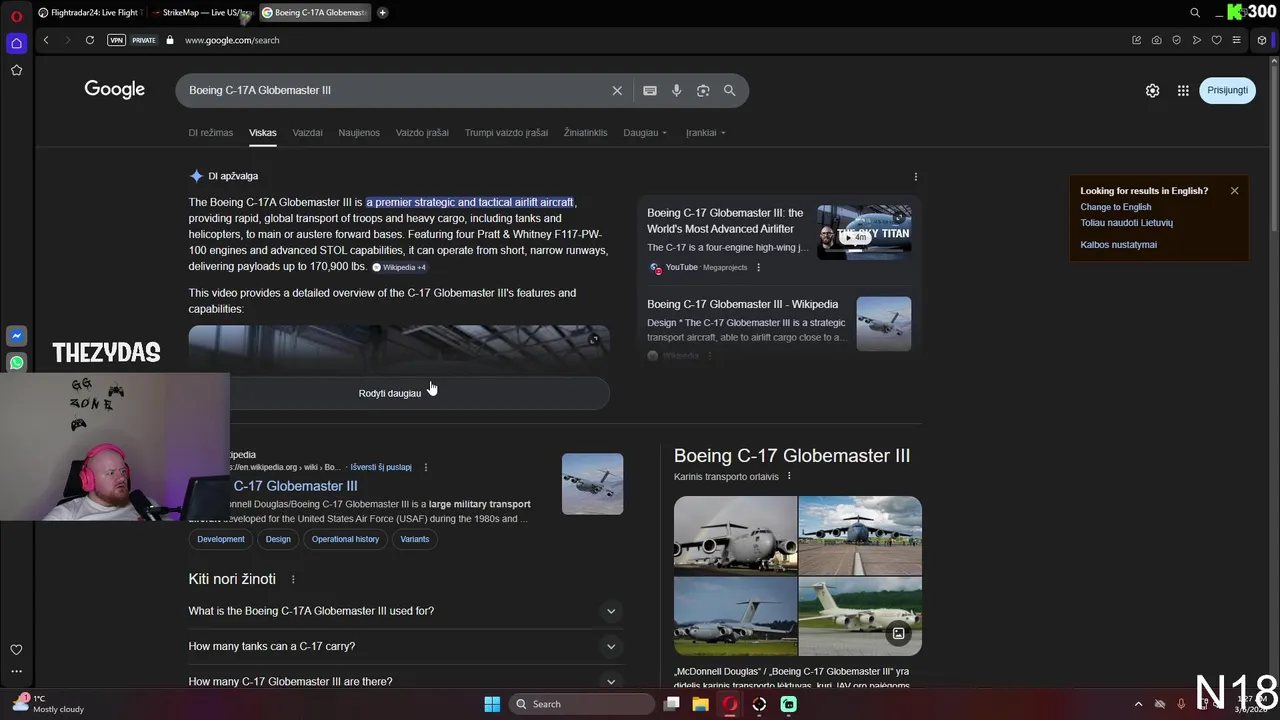1280x720 pixels.
Task: Open Messenger in the Opera sidebar
Action: pyautogui.click(x=16, y=336)
